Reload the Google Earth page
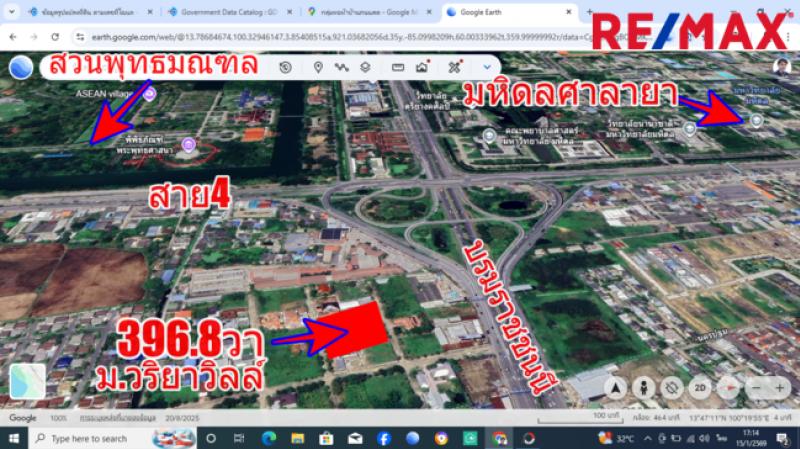The width and height of the screenshot is (800, 449). [x=55, y=37]
